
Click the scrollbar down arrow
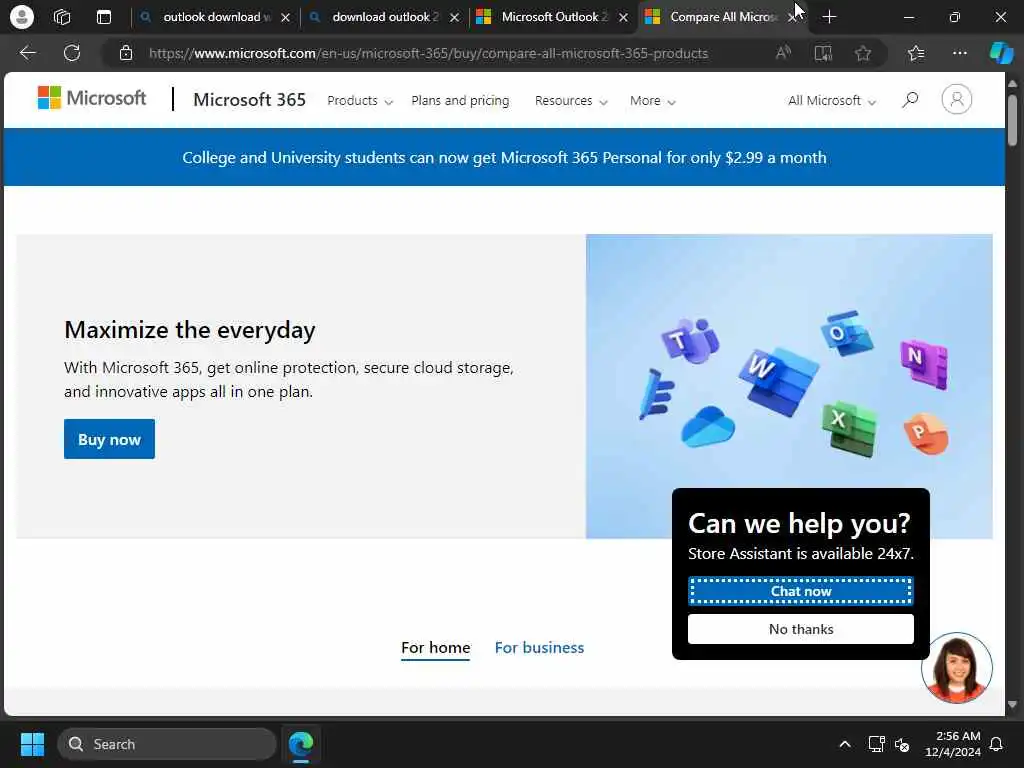pyautogui.click(x=1012, y=705)
